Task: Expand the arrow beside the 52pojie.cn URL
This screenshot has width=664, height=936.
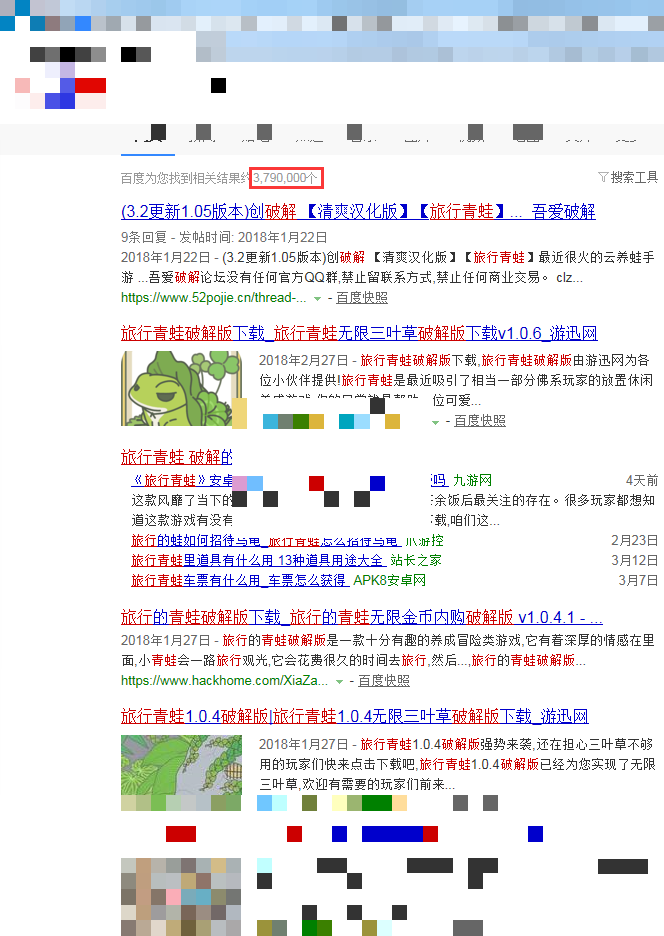Action: click(317, 298)
